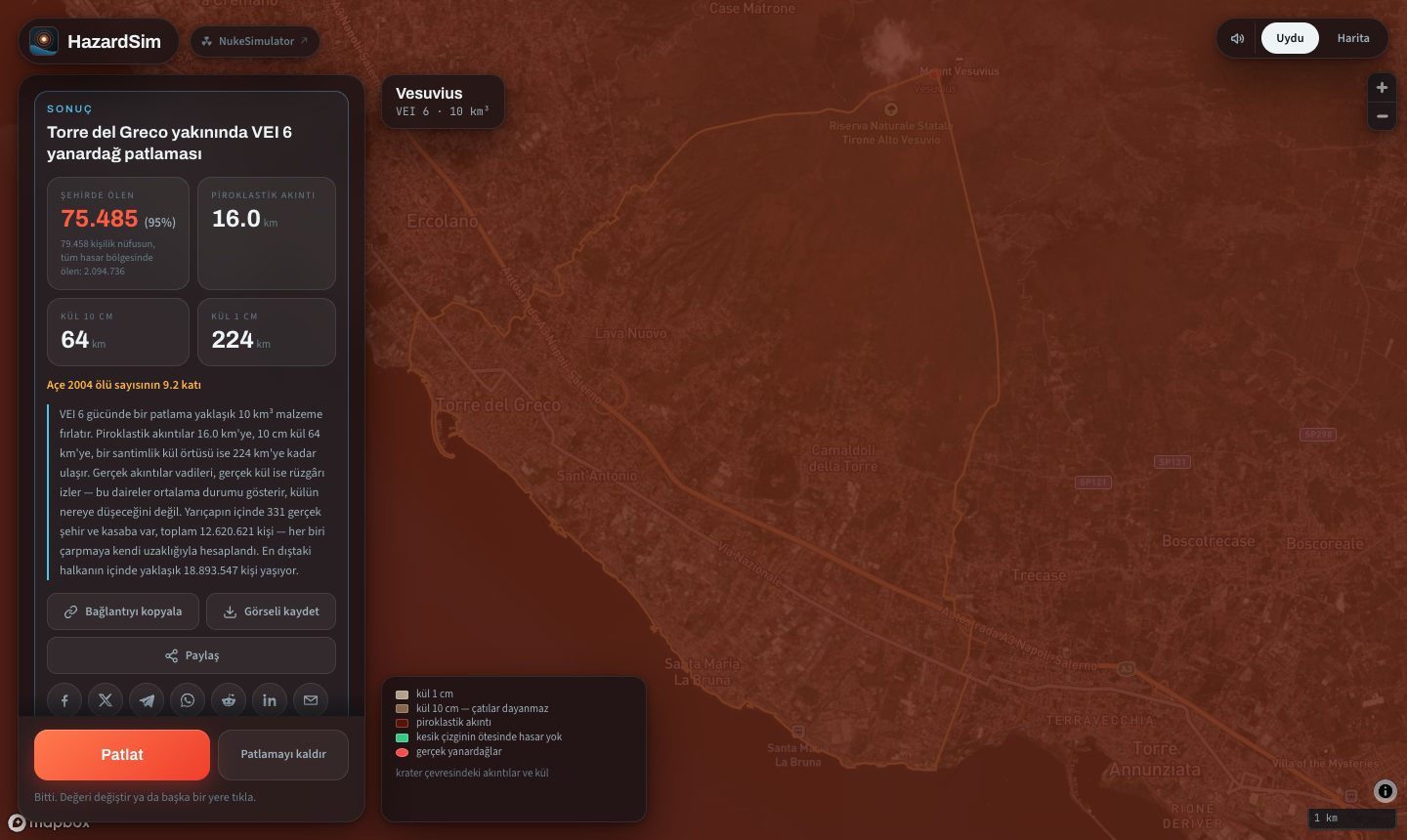Click the Torre del Greco map label
This screenshot has height=840, width=1407.
tap(498, 405)
